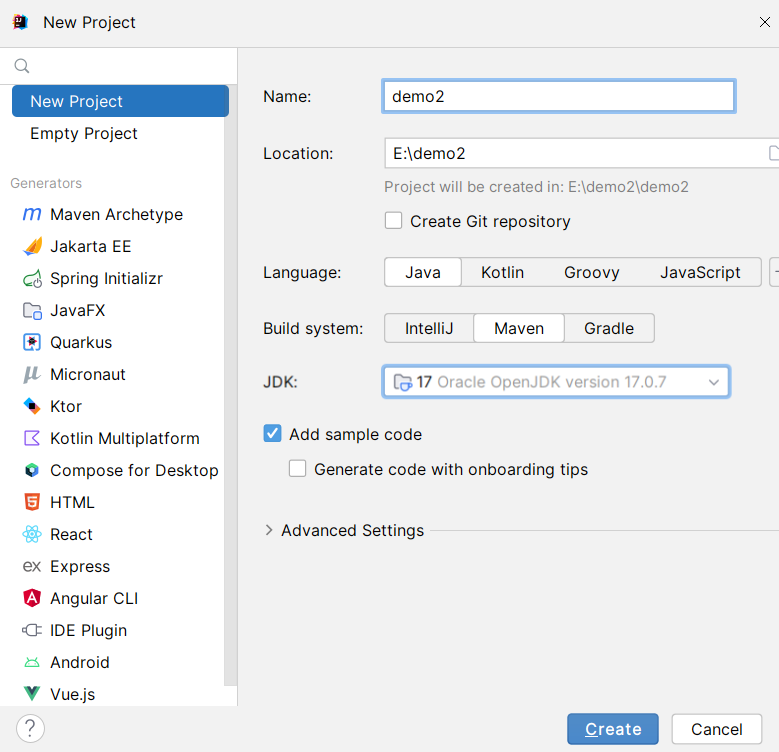
Task: Open help with the question mark button
Action: pyautogui.click(x=30, y=729)
